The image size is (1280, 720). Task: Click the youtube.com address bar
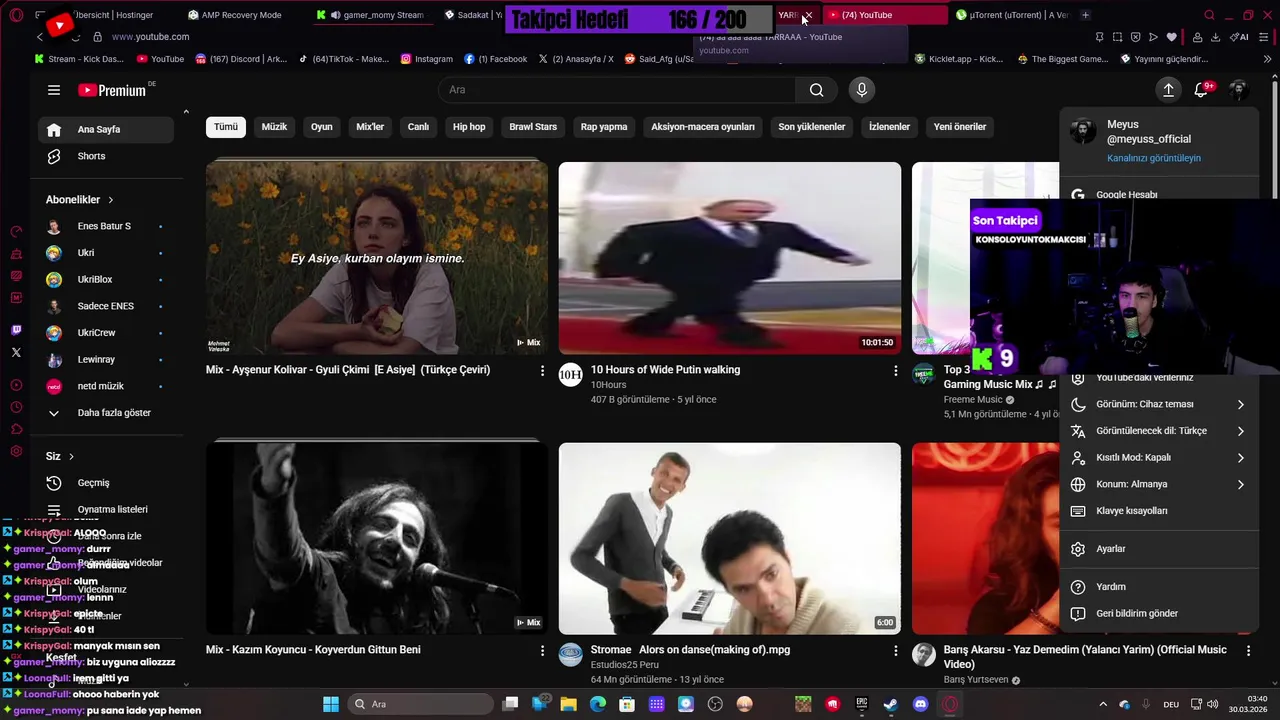pyautogui.click(x=150, y=37)
